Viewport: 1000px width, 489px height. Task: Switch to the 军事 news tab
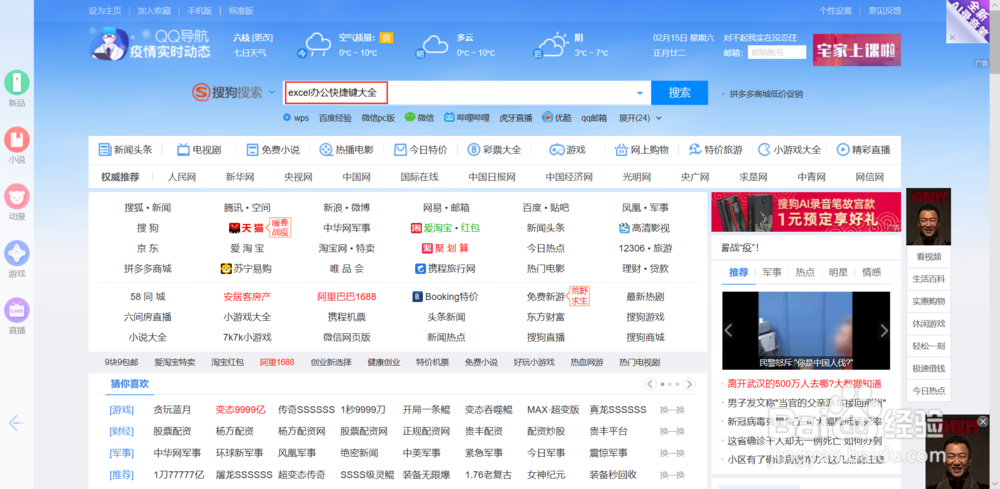(772, 272)
